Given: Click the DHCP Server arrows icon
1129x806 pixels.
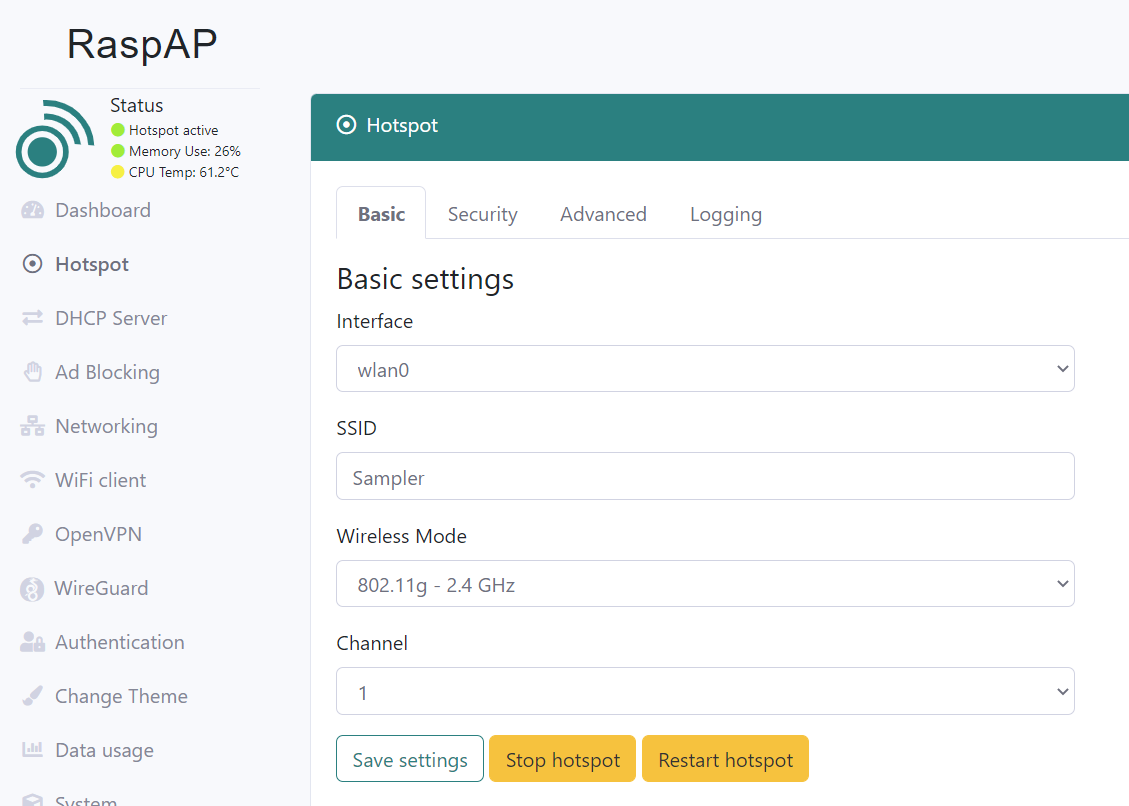Looking at the screenshot, I should click(x=32, y=318).
